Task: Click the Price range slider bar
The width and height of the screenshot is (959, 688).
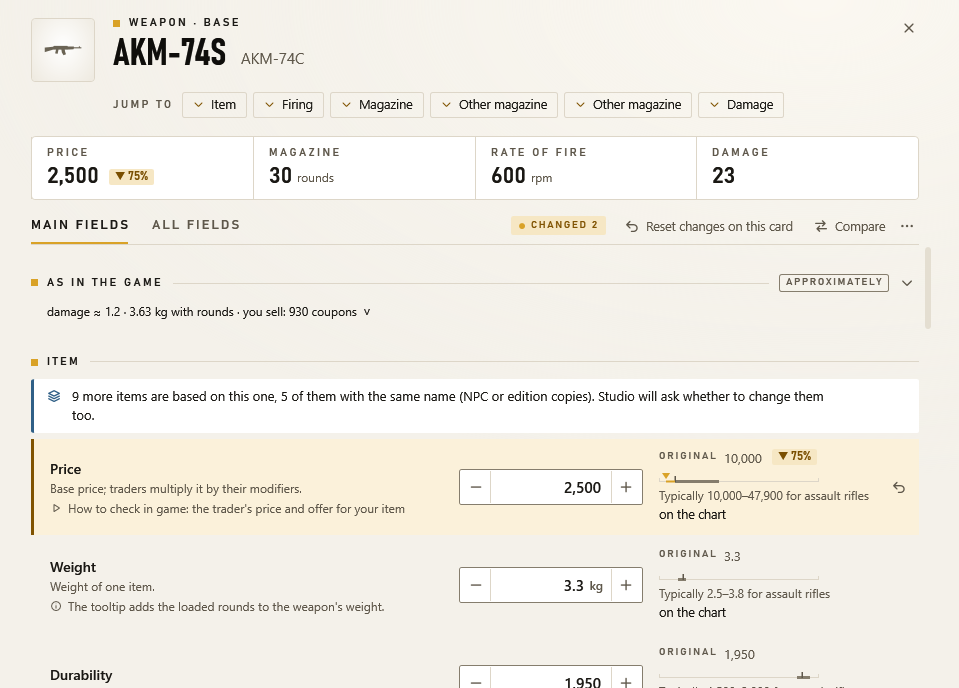Action: (x=738, y=480)
